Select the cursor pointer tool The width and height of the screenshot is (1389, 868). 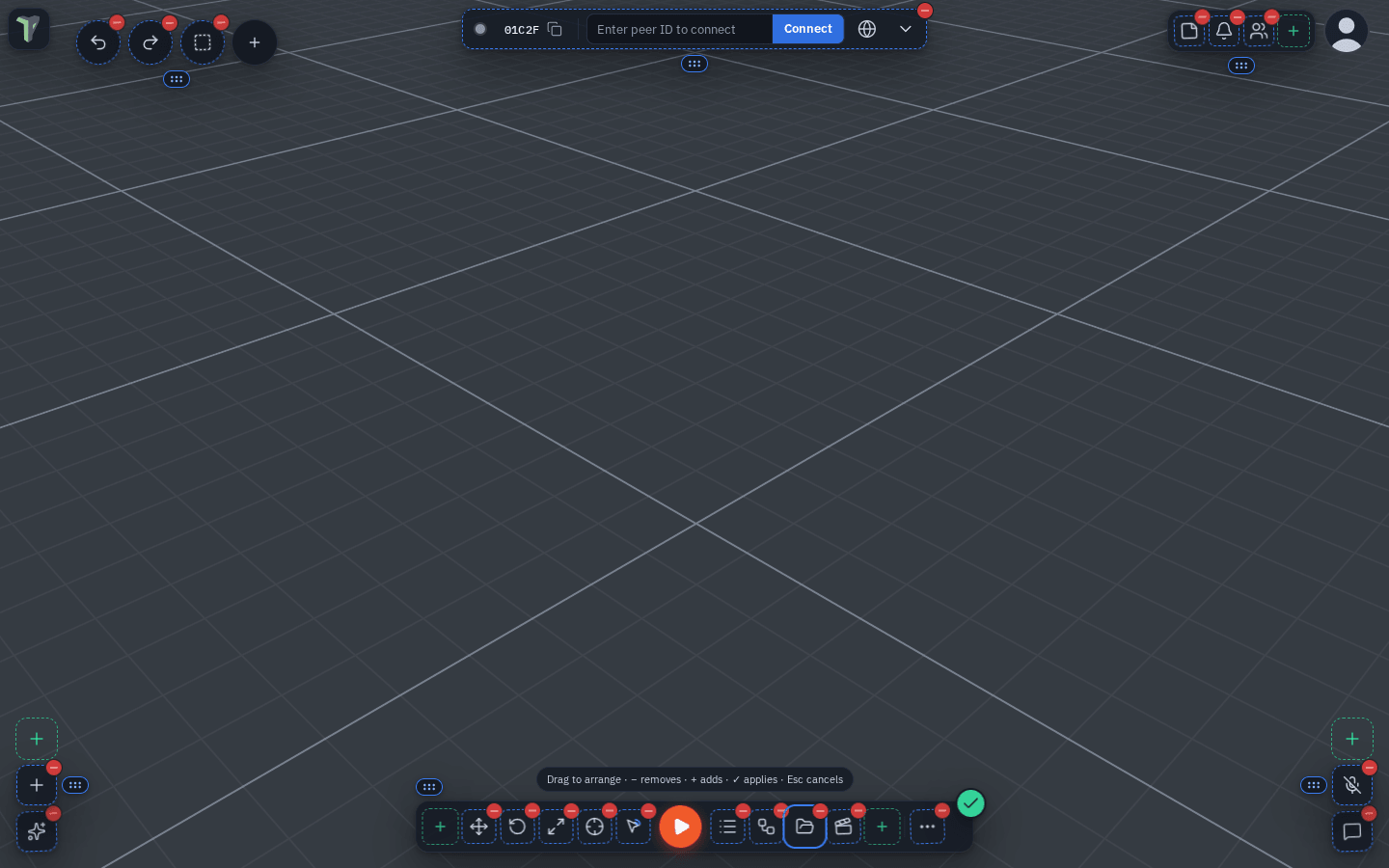click(x=633, y=827)
